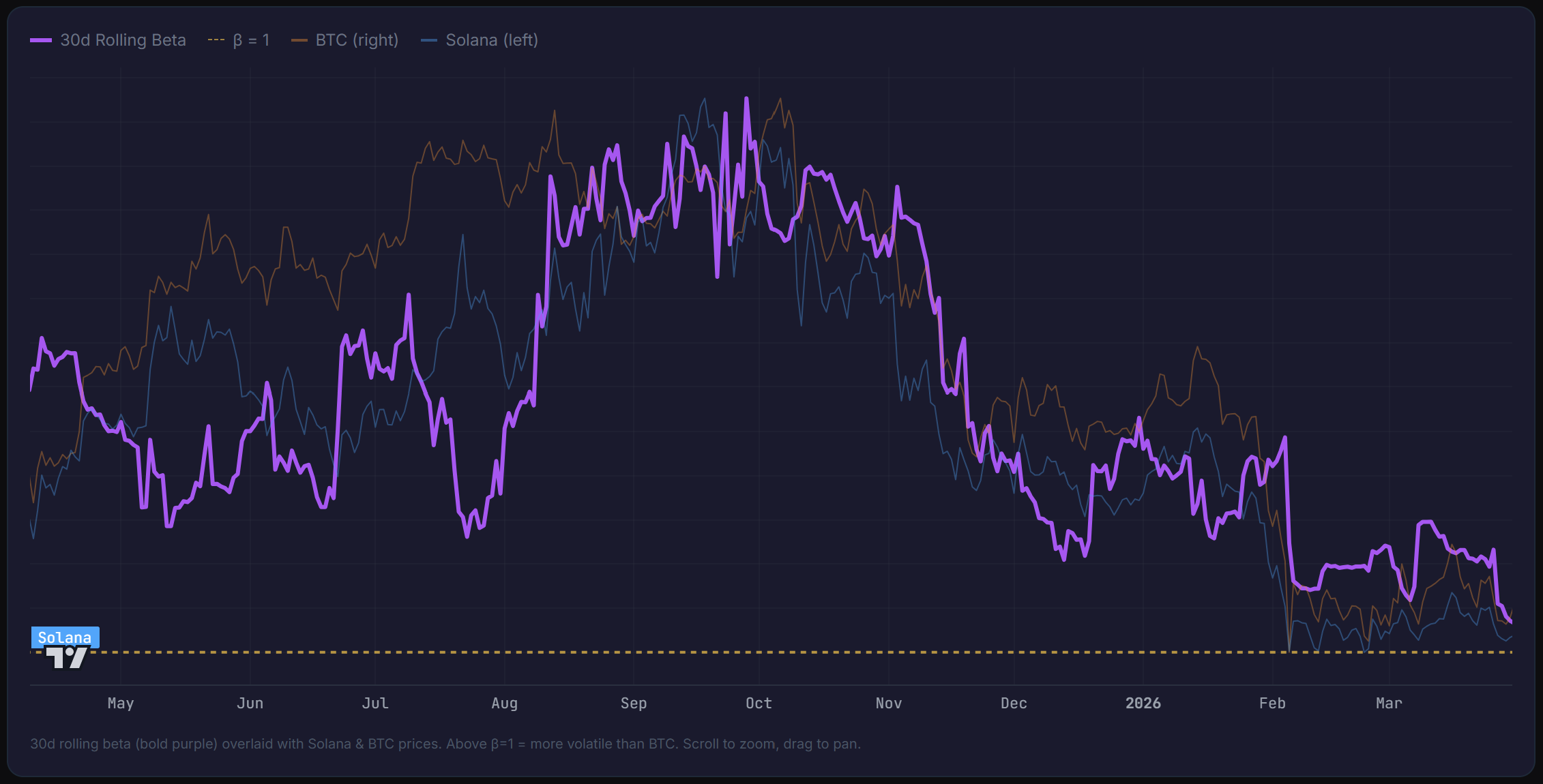Click the blue Solana price label
Screen dimensions: 1543x784
point(65,637)
